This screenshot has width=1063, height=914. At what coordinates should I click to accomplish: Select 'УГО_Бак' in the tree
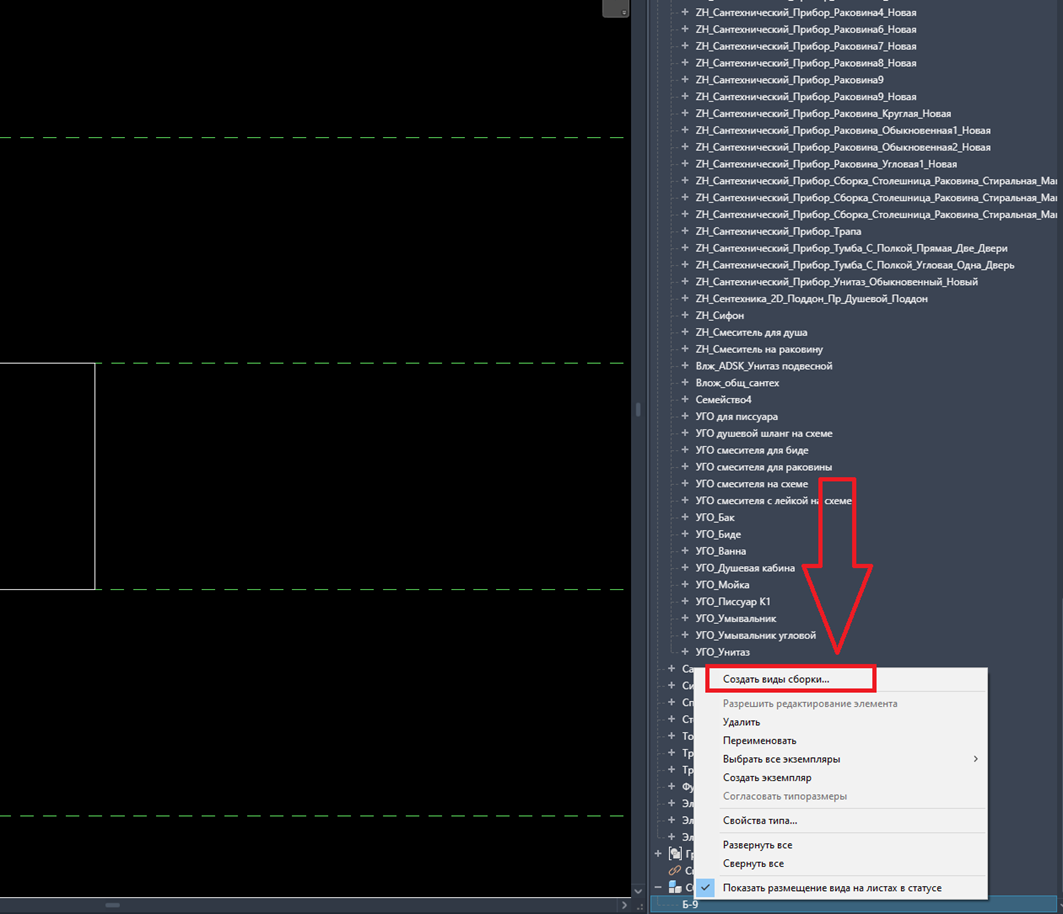click(715, 517)
